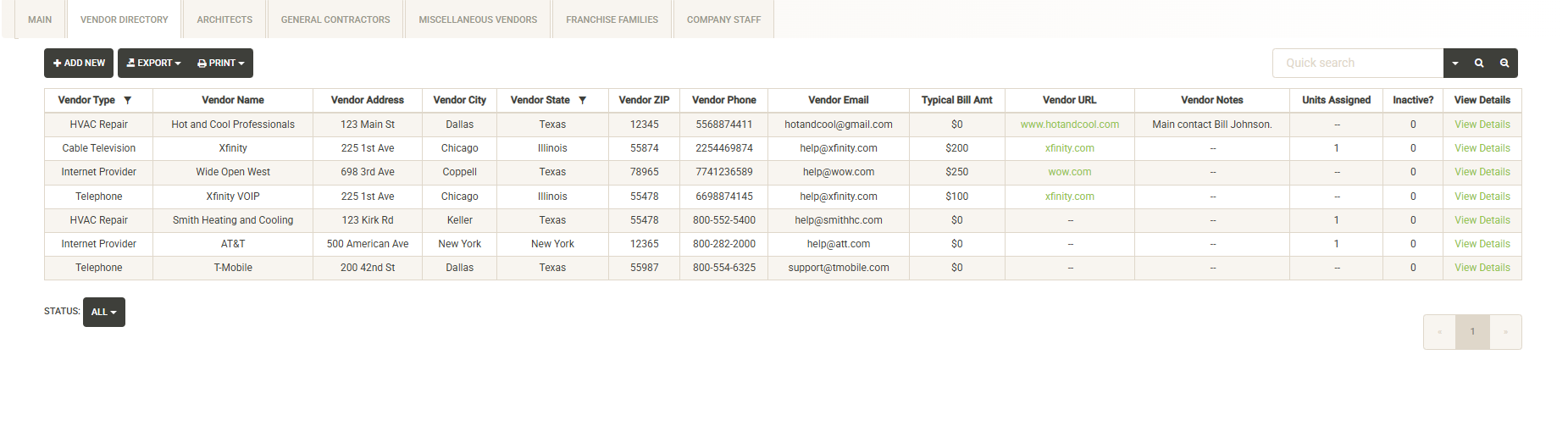Open the search options caret dropdown
Image resolution: width=1568 pixels, height=421 pixels.
pos(1455,64)
